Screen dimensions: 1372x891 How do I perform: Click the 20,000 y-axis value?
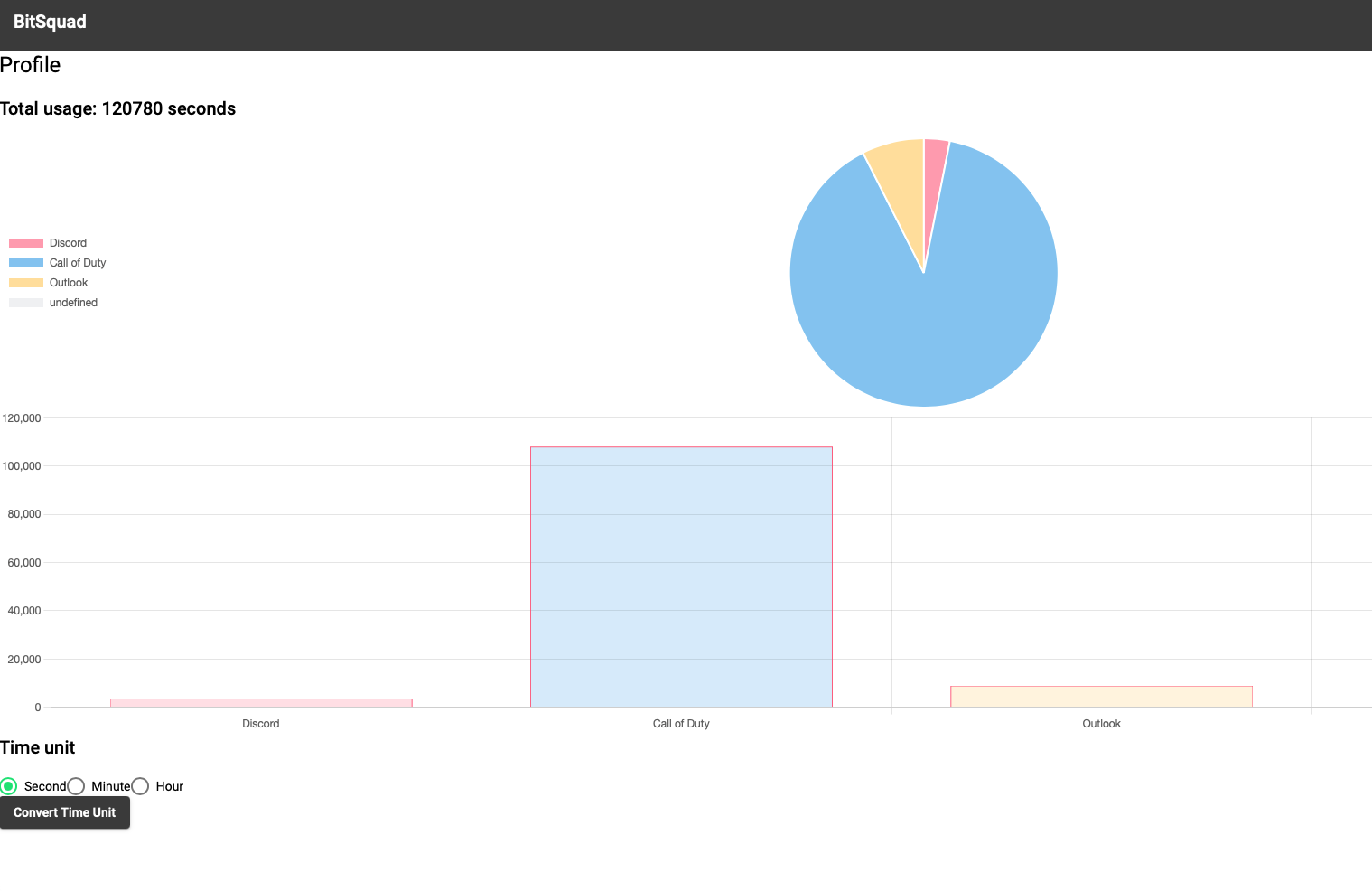coord(24,660)
